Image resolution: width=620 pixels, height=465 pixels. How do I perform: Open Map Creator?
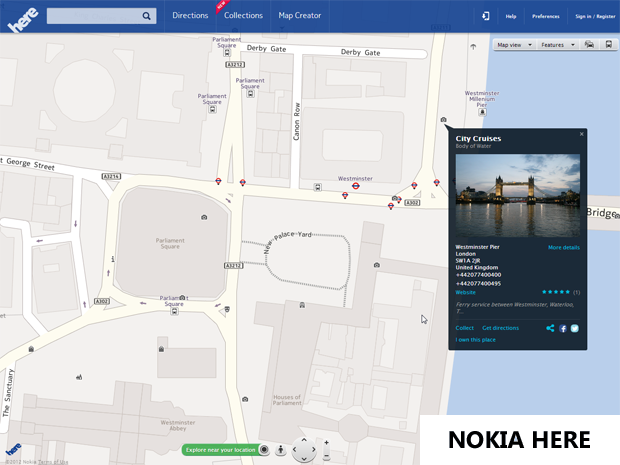tap(300, 16)
